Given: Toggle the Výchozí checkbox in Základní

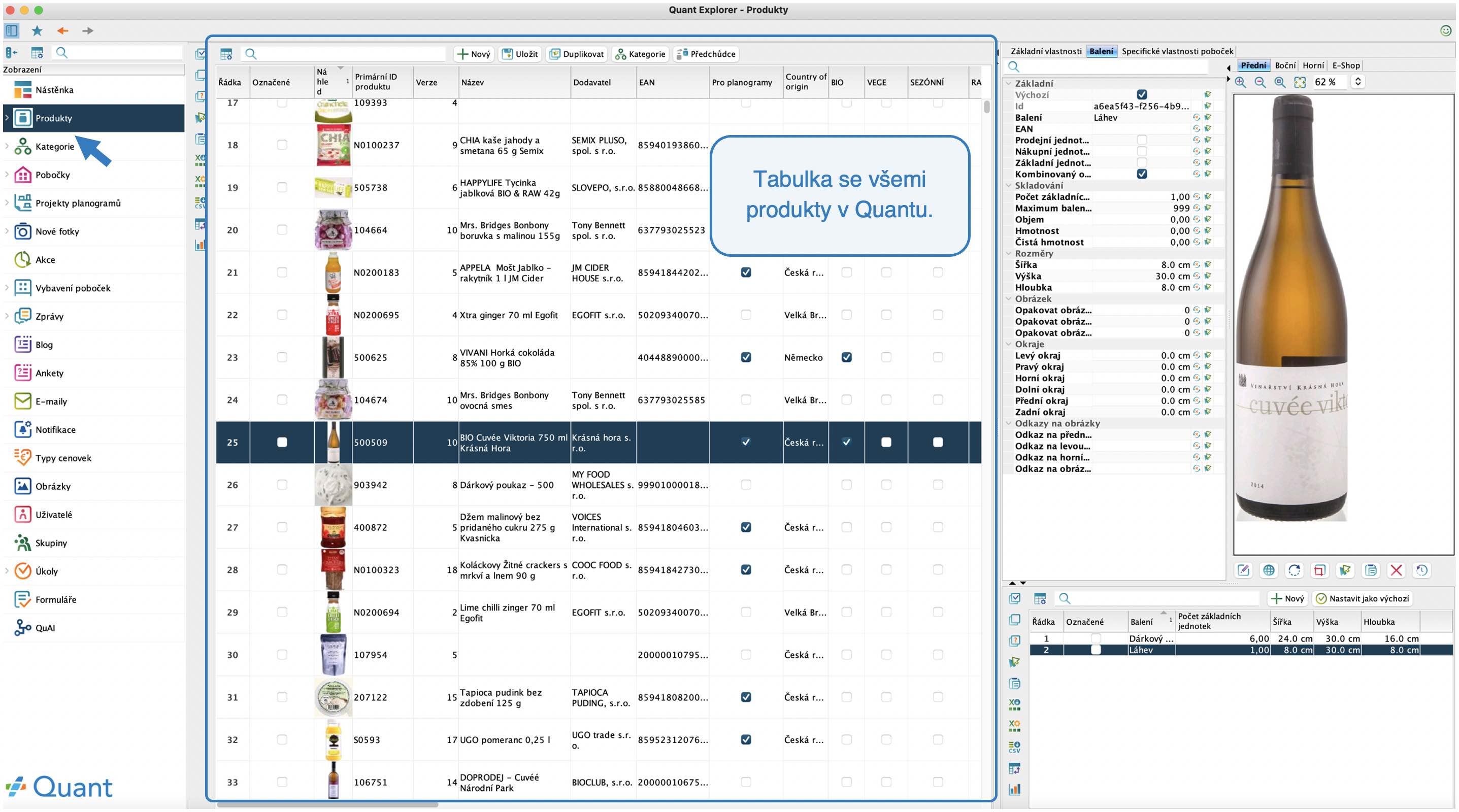Looking at the screenshot, I should click(1142, 94).
